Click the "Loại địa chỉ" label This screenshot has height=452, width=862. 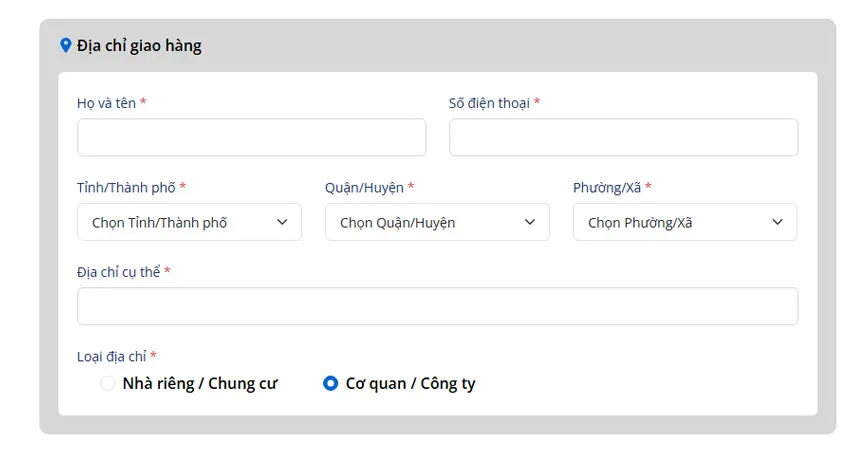tap(112, 357)
